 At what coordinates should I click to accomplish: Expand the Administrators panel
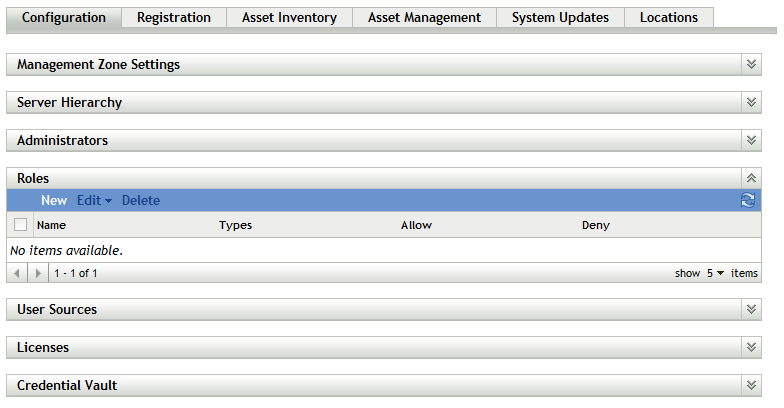click(751, 140)
